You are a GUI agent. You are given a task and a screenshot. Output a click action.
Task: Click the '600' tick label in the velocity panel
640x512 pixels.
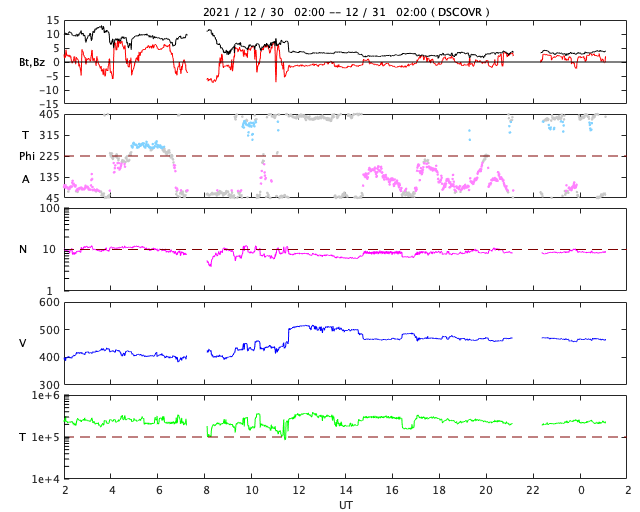(x=49, y=303)
